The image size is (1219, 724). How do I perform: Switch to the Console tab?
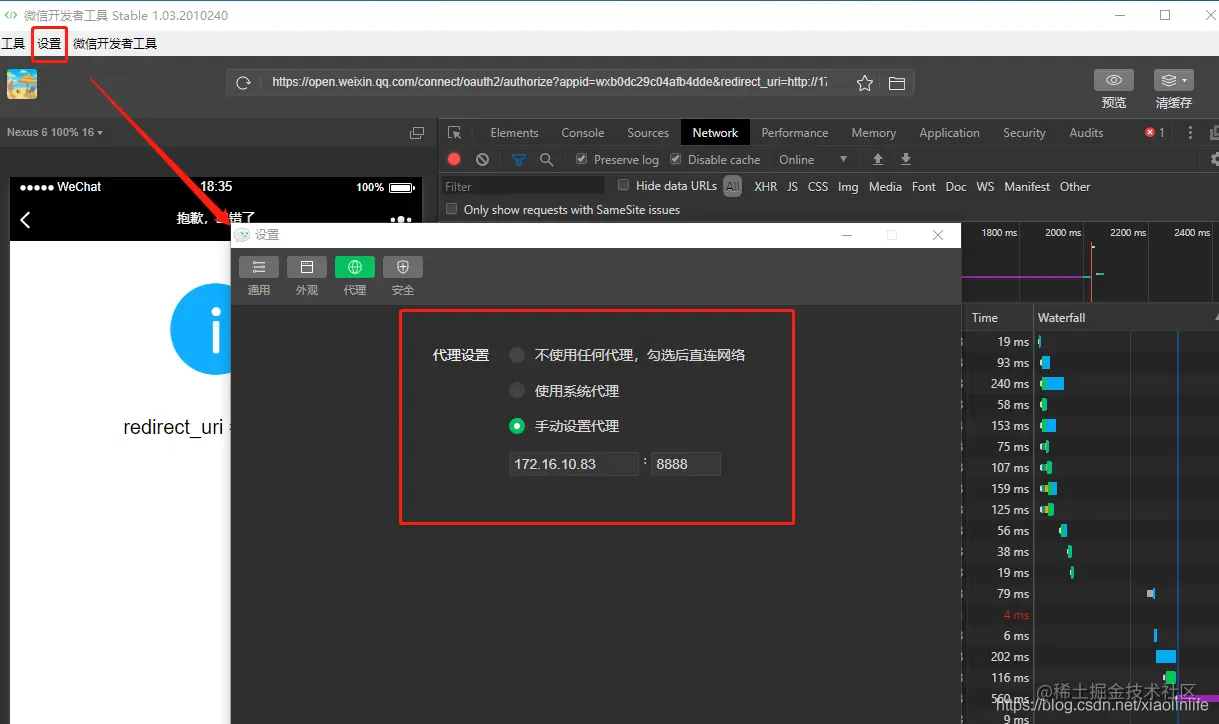[x=583, y=133]
